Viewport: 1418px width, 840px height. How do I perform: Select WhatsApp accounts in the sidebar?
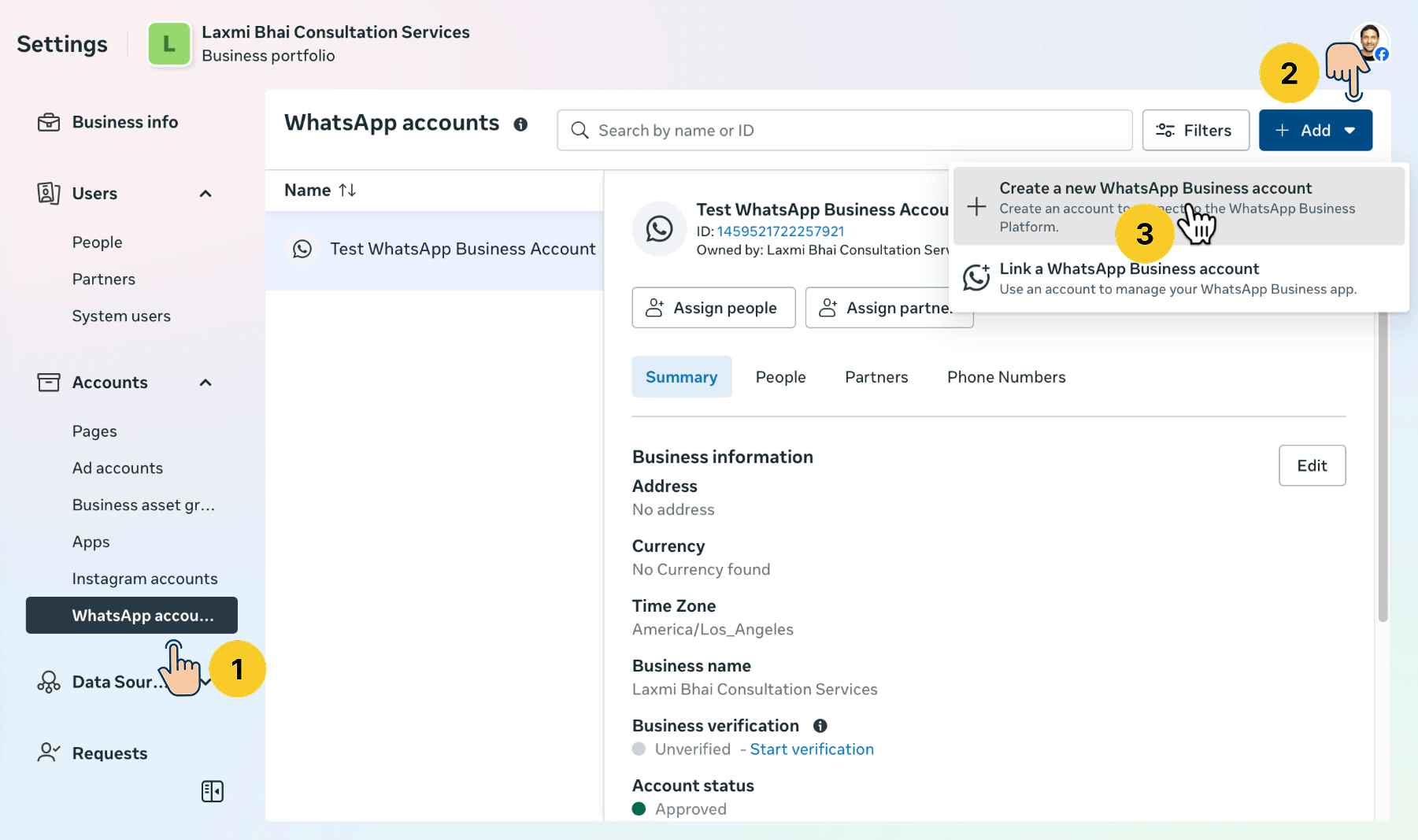click(x=131, y=615)
